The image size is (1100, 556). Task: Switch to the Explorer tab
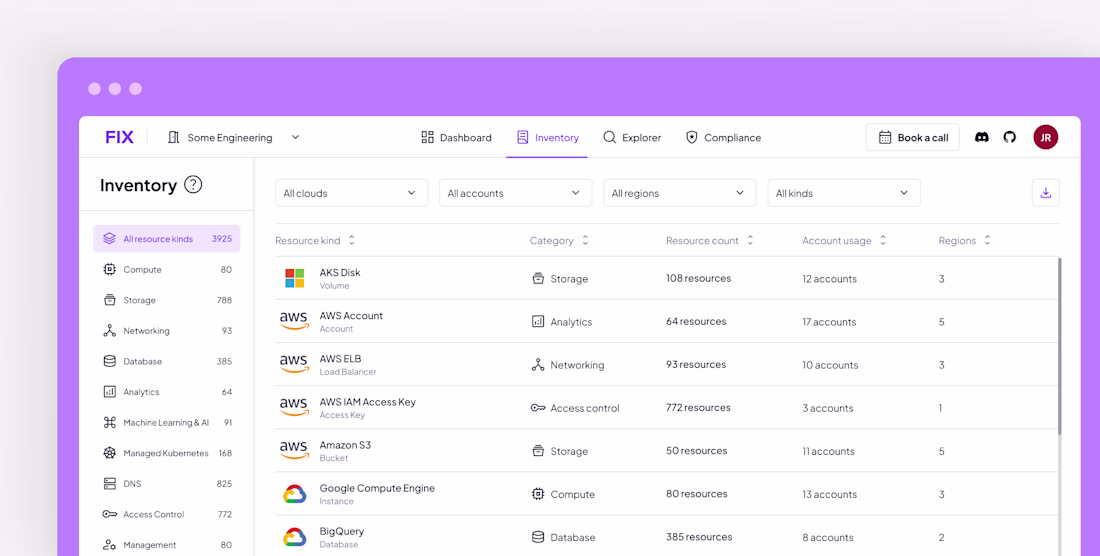point(632,137)
